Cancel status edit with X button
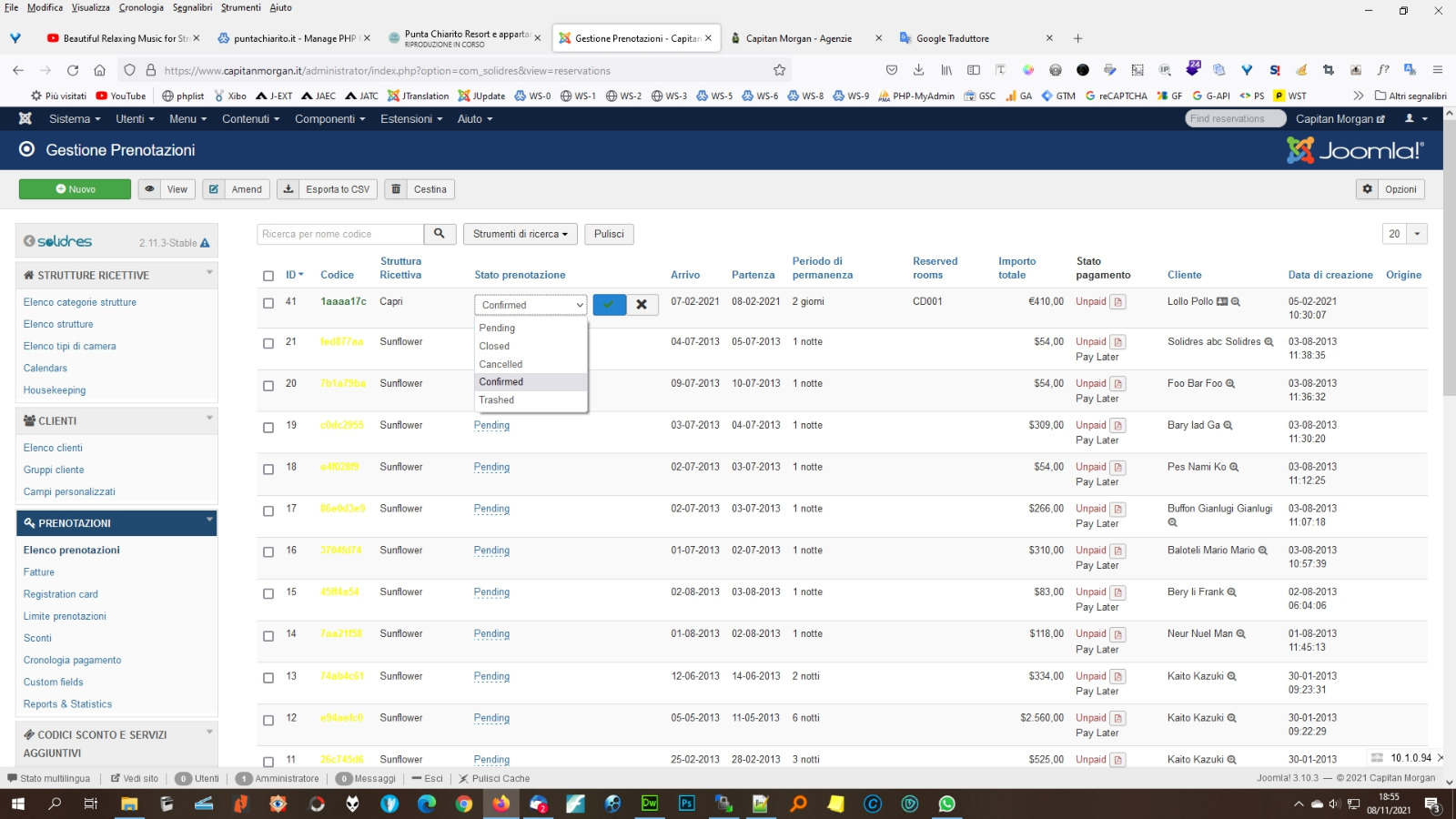 click(x=642, y=305)
